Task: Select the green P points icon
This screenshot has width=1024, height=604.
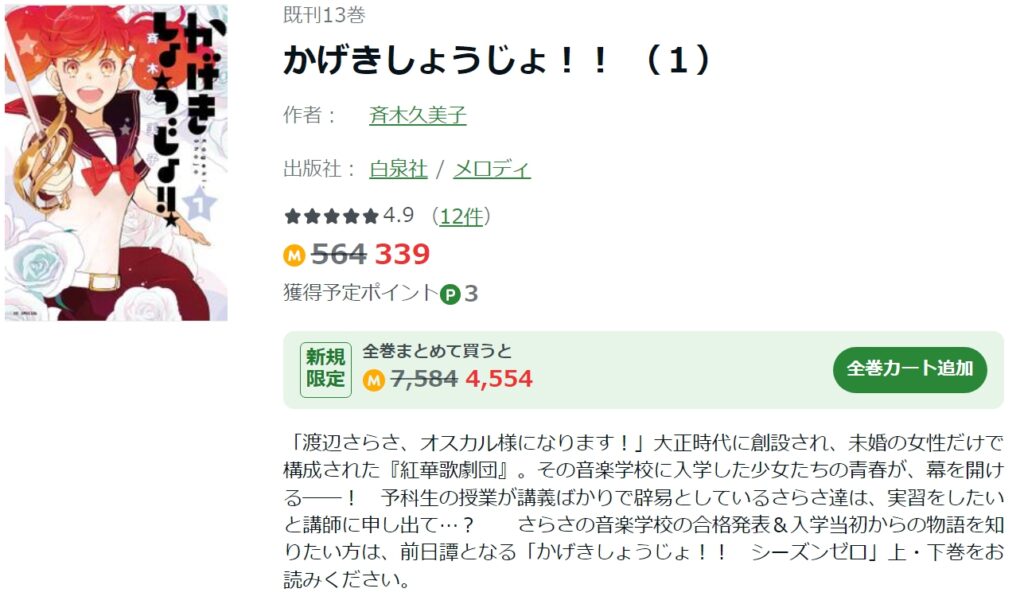Action: [x=450, y=294]
